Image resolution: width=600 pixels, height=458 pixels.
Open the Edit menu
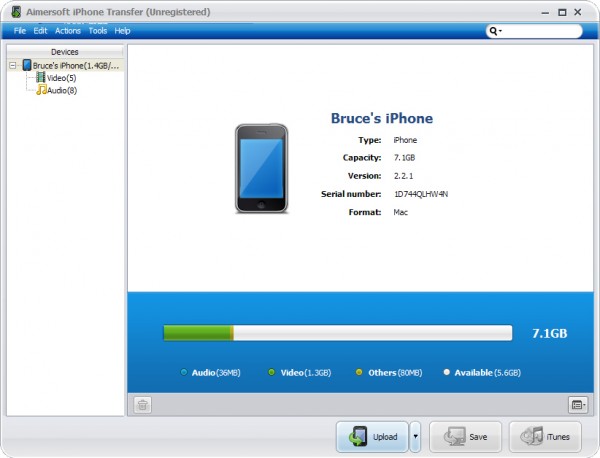tap(40, 31)
